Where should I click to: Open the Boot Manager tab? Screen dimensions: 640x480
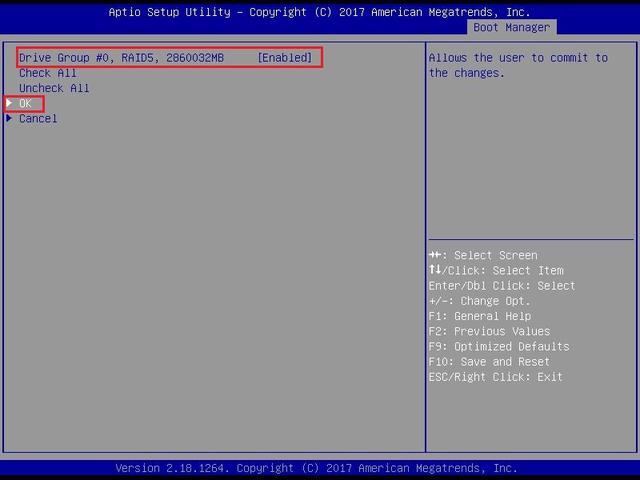[x=511, y=27]
